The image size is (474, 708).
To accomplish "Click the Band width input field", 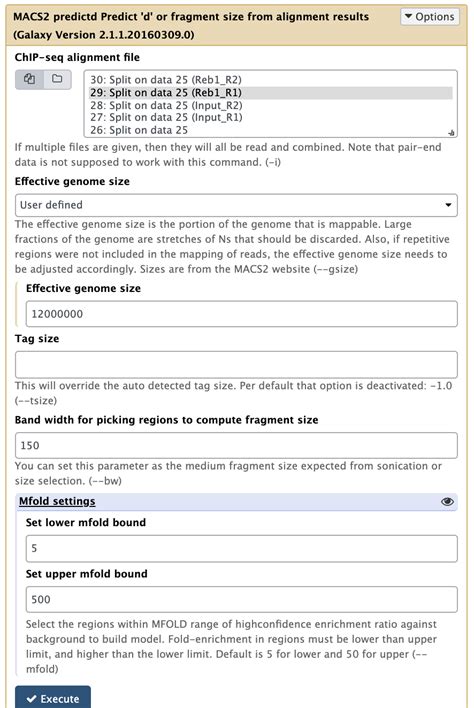I will [236, 446].
